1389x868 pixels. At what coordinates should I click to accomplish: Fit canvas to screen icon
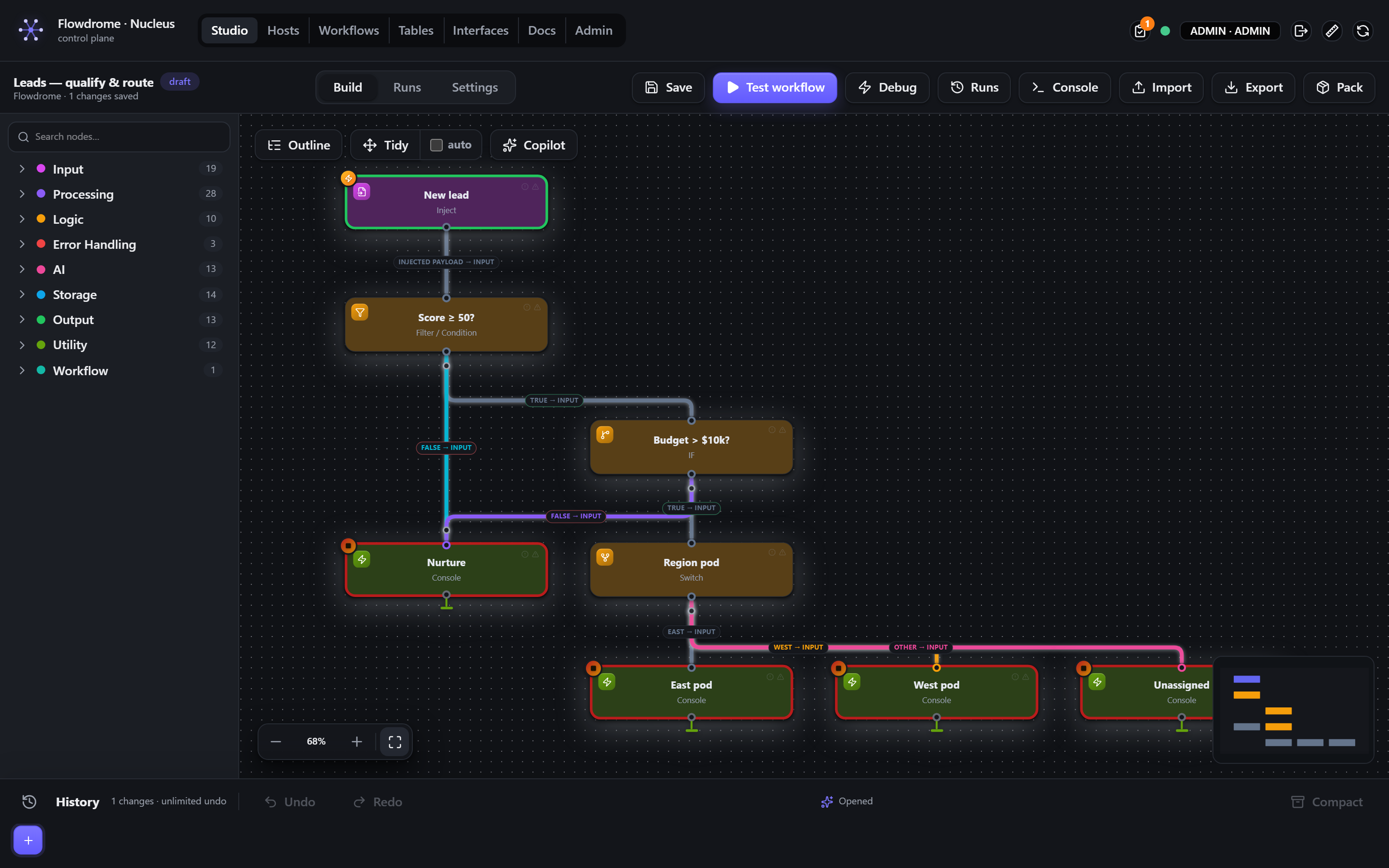click(x=395, y=742)
